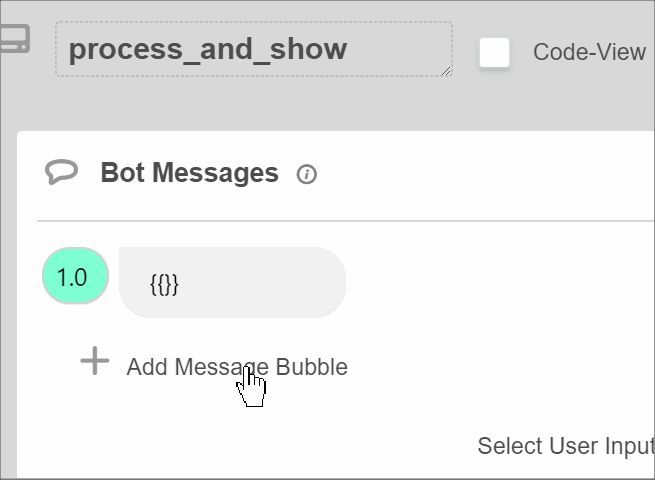Click empty space right of the {{}} bubble
Image resolution: width=655 pixels, height=480 pixels.
[x=480, y=283]
